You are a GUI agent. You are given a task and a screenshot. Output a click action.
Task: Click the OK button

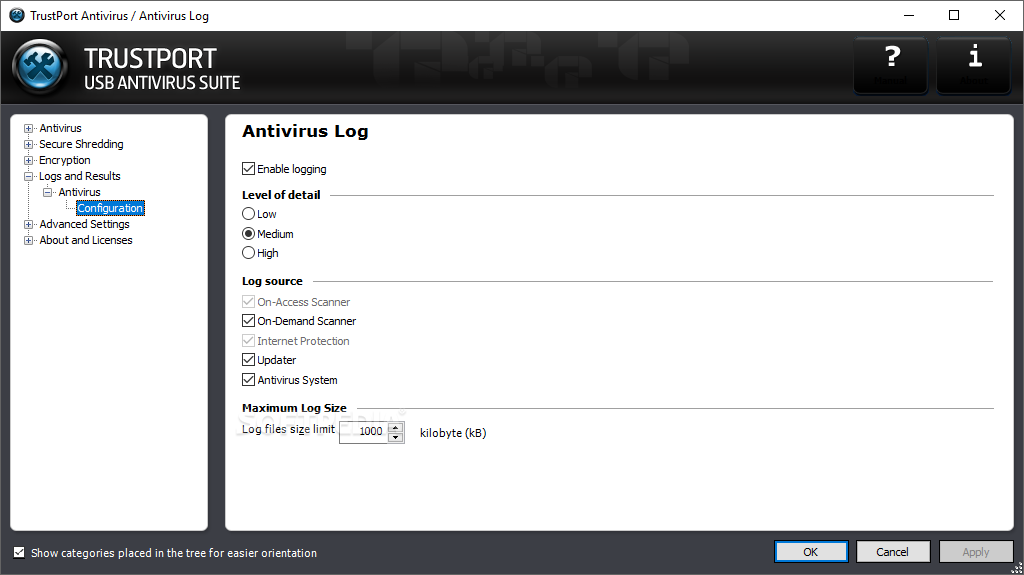click(811, 551)
